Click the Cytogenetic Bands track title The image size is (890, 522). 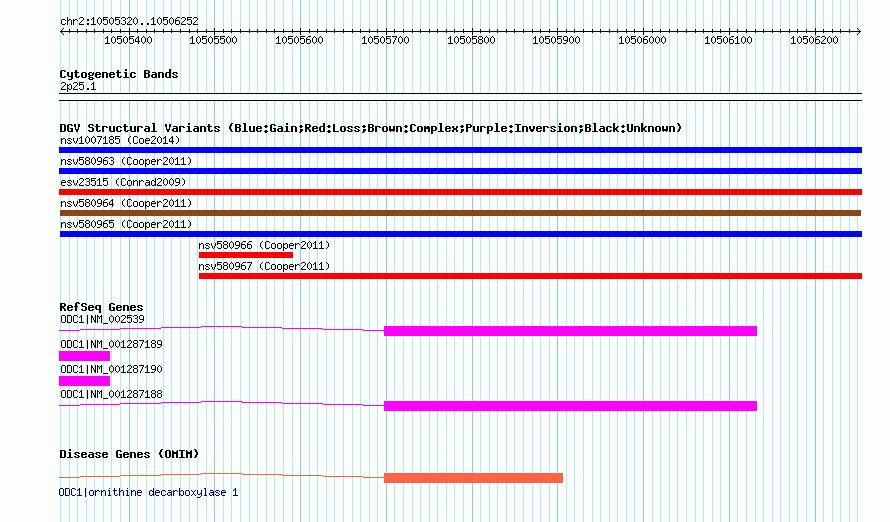119,74
